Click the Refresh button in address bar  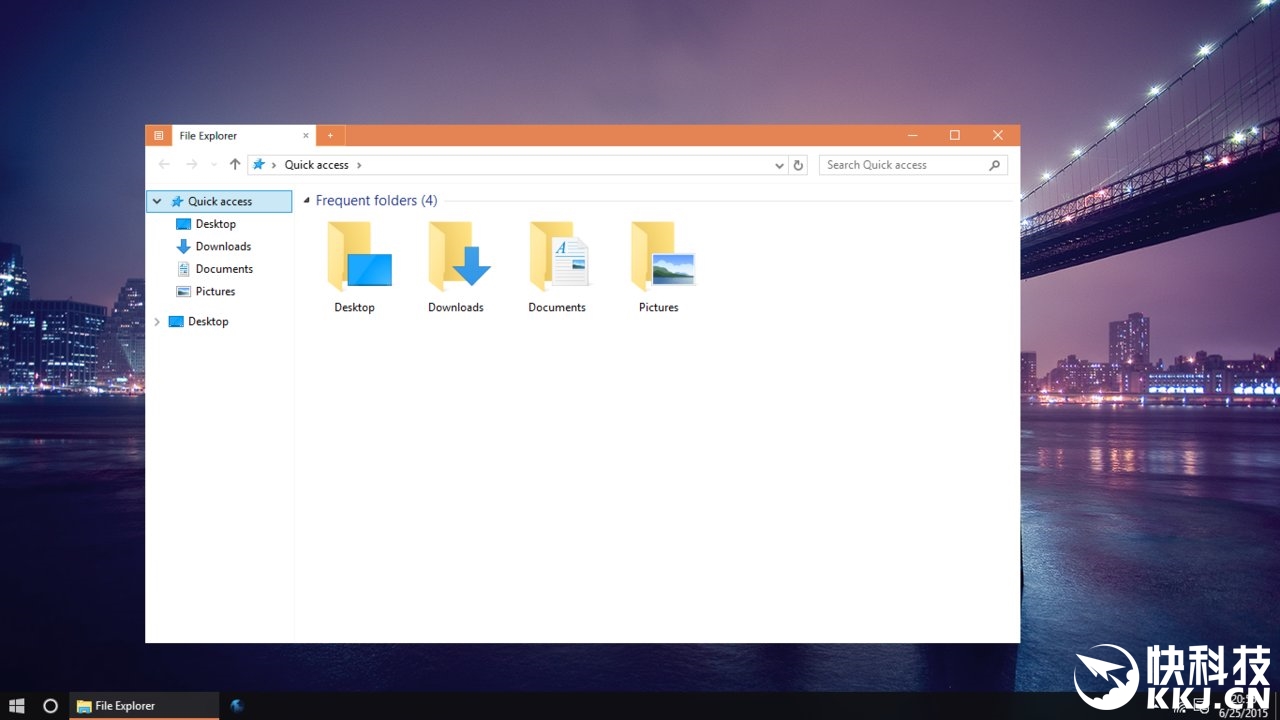798,166
